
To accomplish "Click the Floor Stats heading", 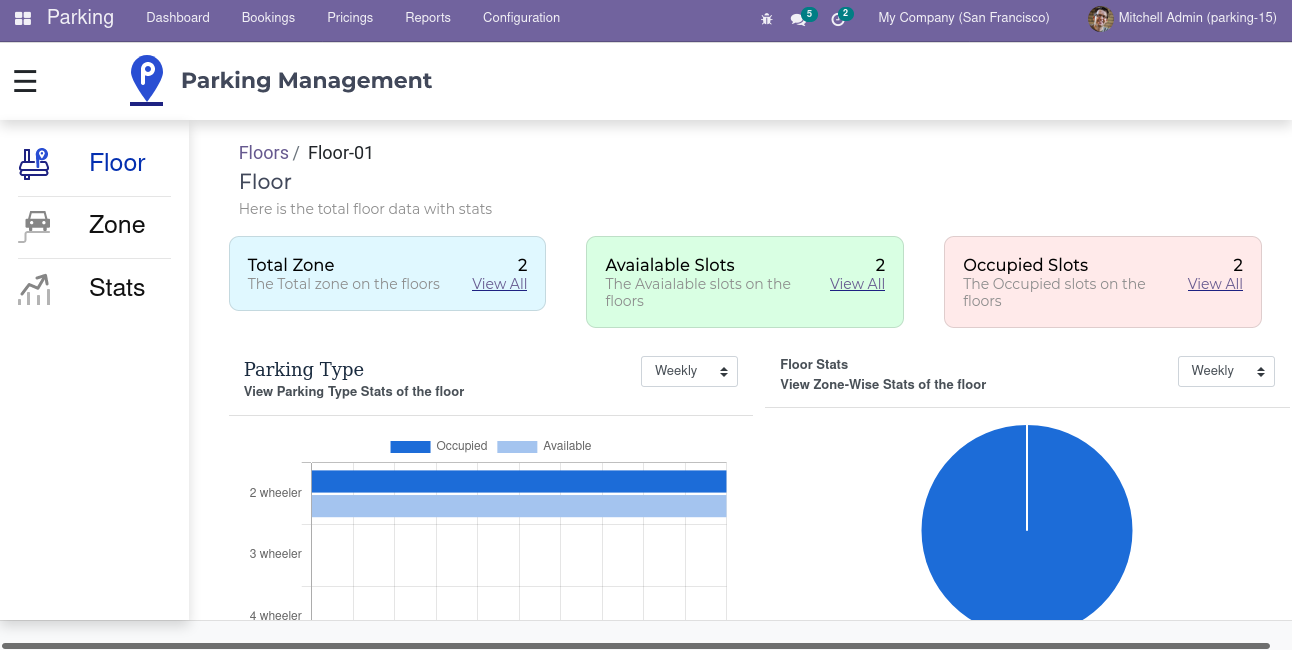I will 814,365.
